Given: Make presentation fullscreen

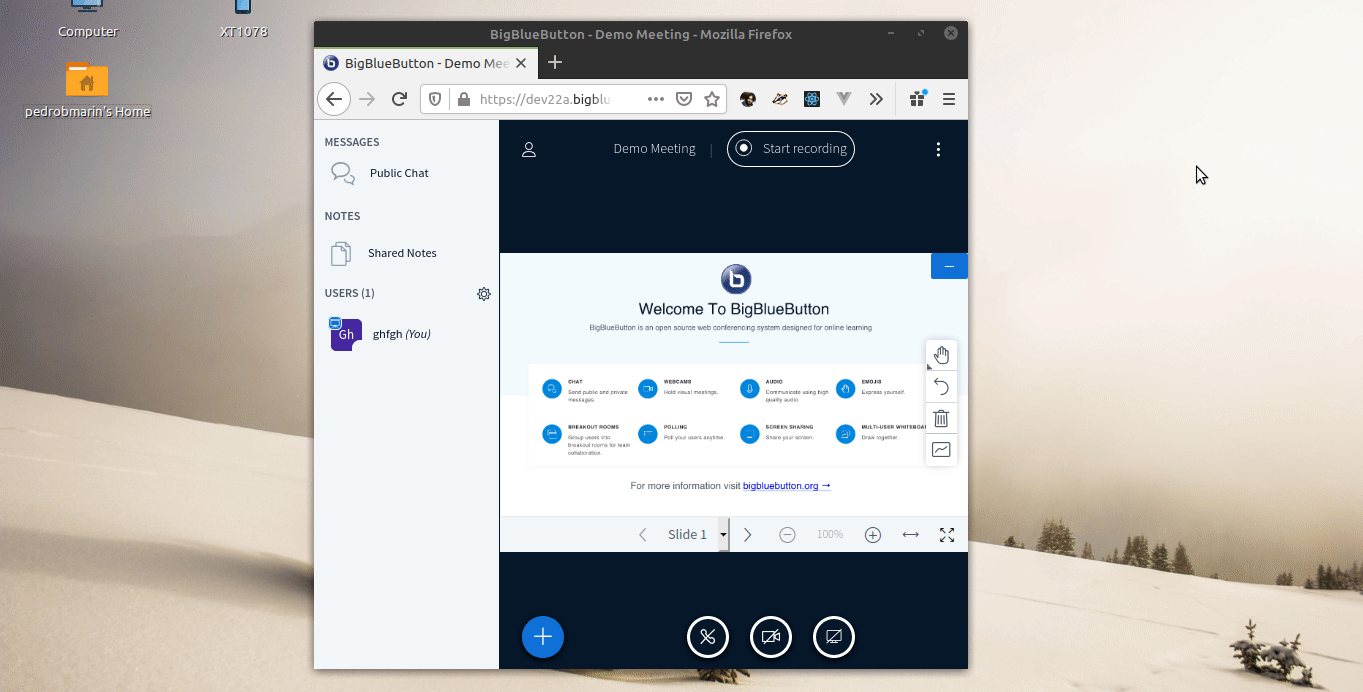Looking at the screenshot, I should coord(947,535).
